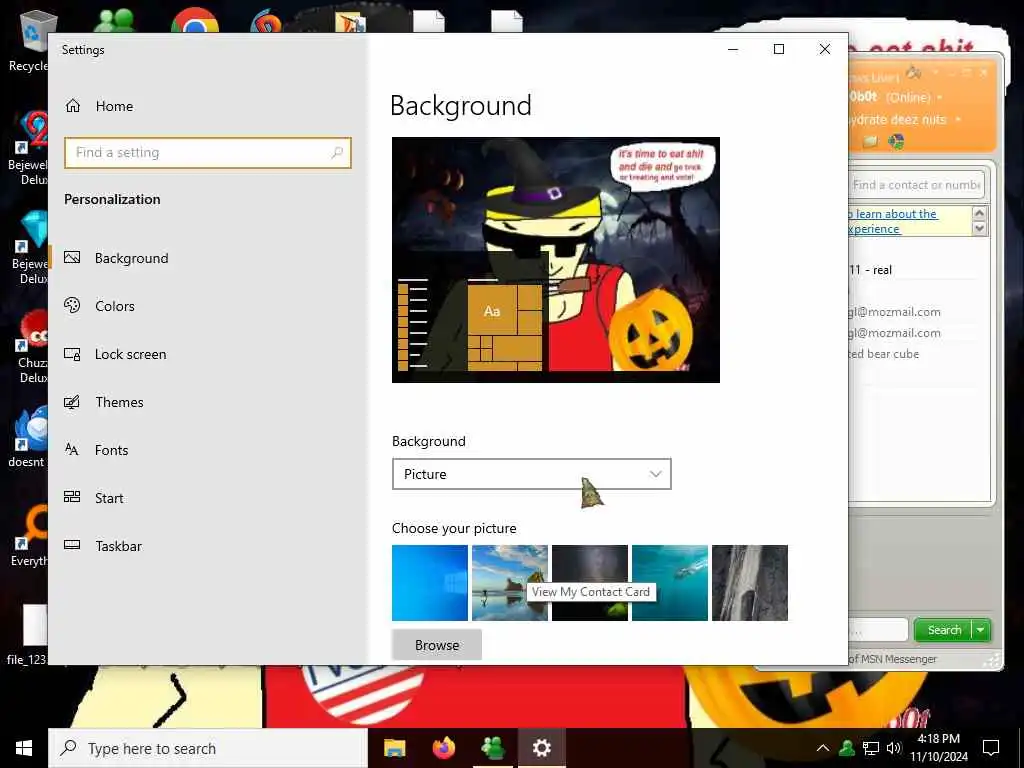This screenshot has width=1024, height=768.
Task: Open the Background type dropdown showing Picture
Action: pos(532,474)
